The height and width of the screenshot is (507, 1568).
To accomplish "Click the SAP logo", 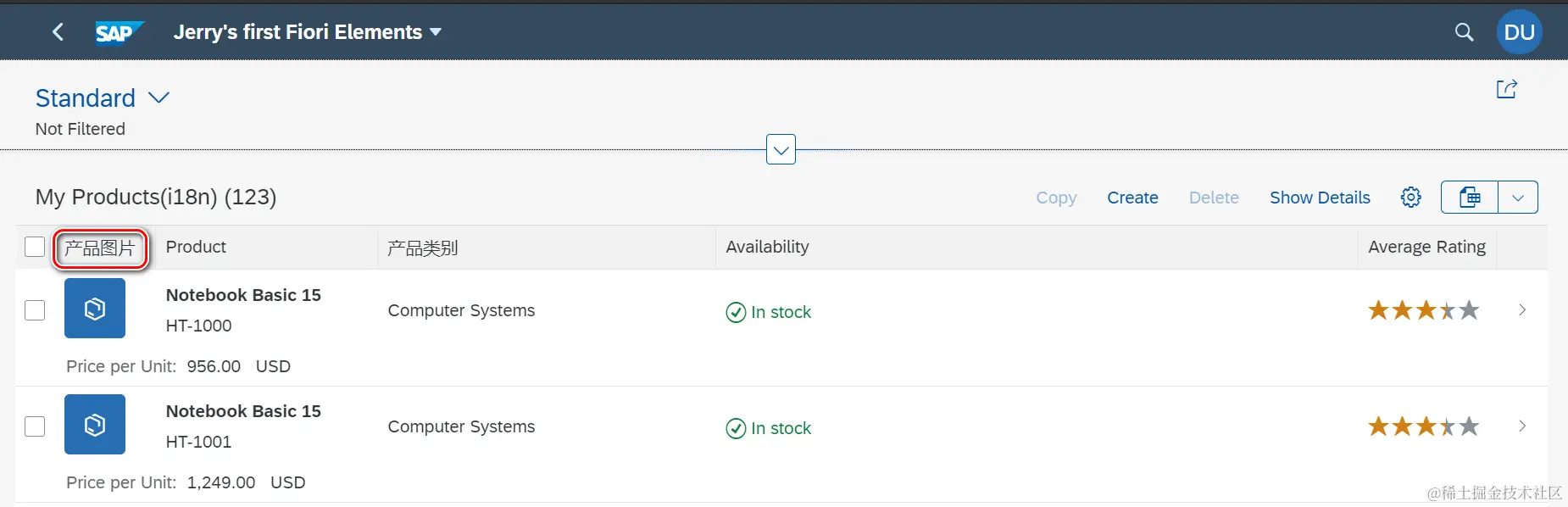I will pyautogui.click(x=119, y=32).
